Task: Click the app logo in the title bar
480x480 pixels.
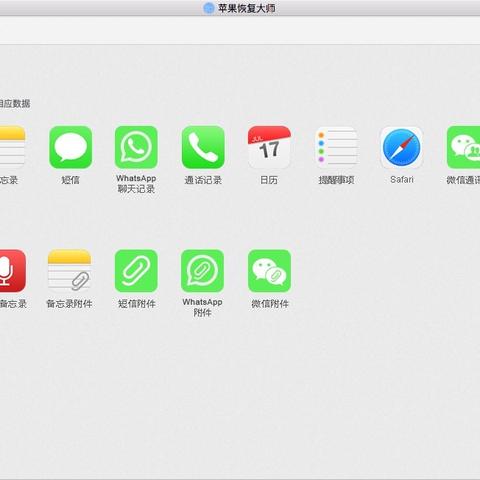Action: point(209,8)
